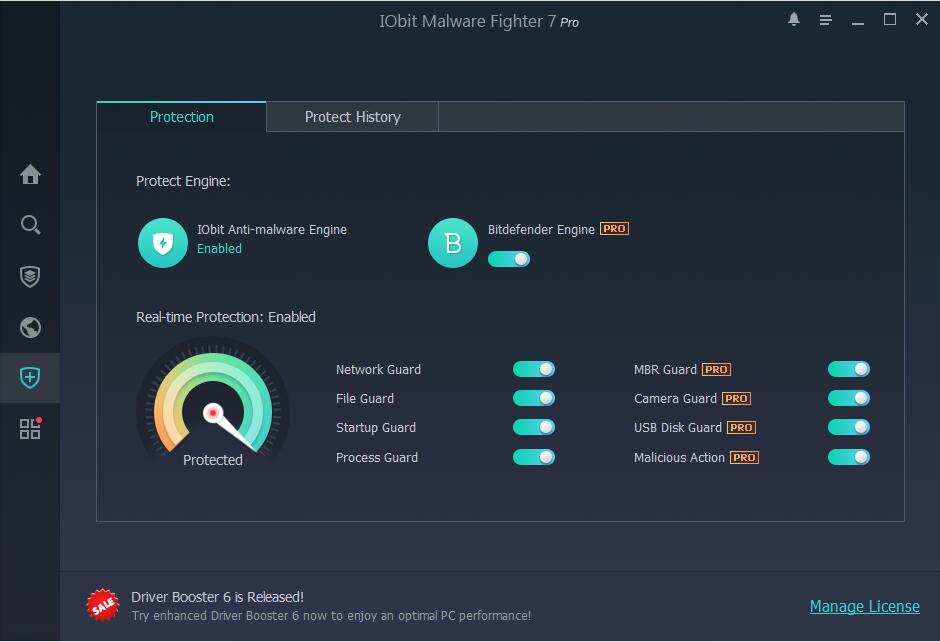Screen dimensions: 940x642
Task: Disable the Network Guard switch
Action: coord(534,369)
